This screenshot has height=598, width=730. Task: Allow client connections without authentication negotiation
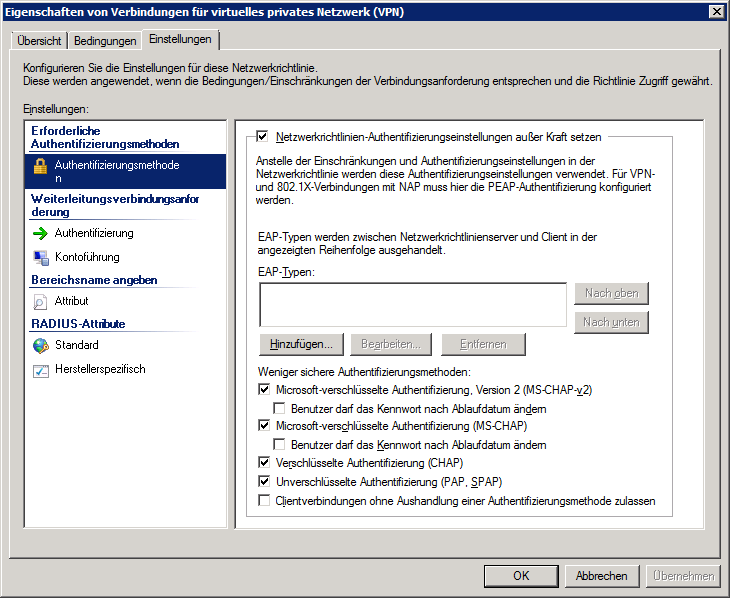click(x=264, y=500)
